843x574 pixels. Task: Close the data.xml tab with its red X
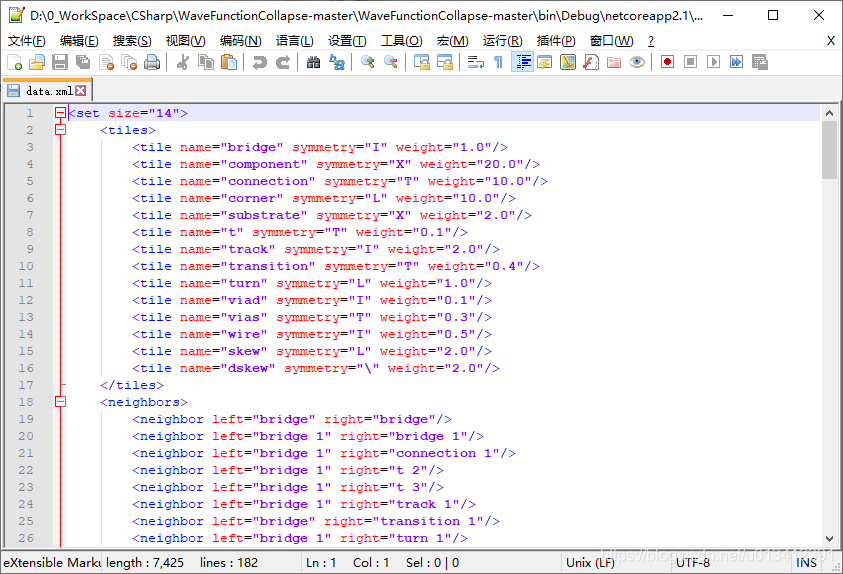[81, 90]
